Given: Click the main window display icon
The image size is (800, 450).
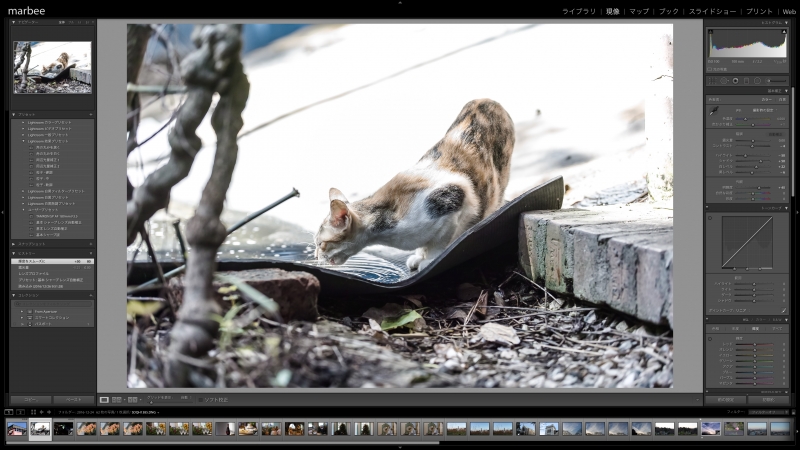Looking at the screenshot, I should [x=9, y=411].
